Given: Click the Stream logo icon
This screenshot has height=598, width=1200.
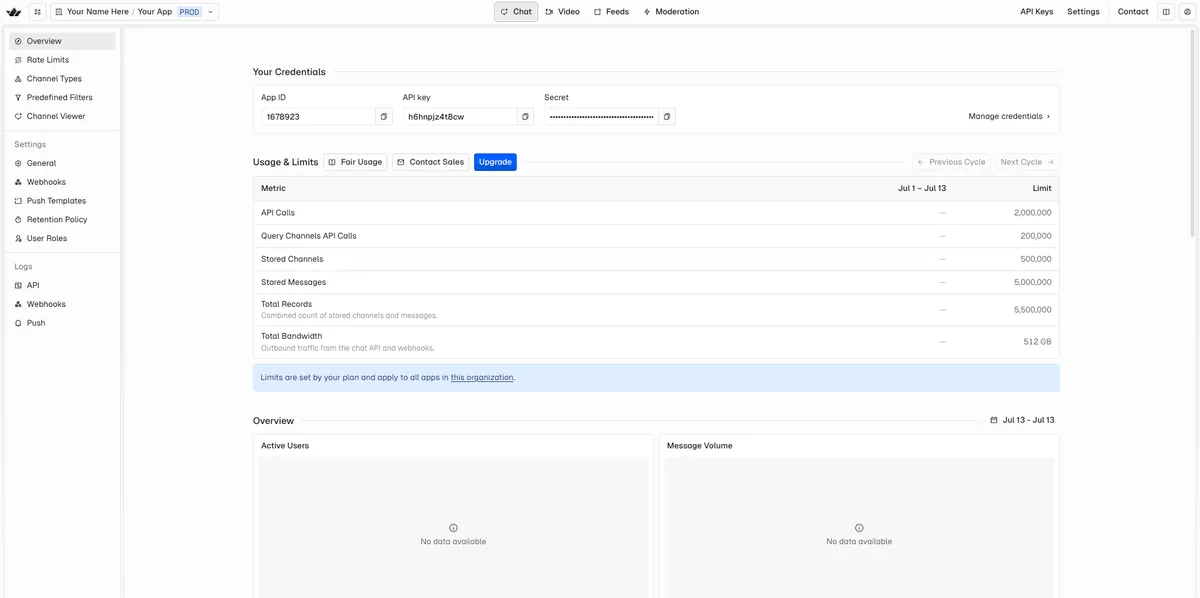Looking at the screenshot, I should pyautogui.click(x=13, y=12).
